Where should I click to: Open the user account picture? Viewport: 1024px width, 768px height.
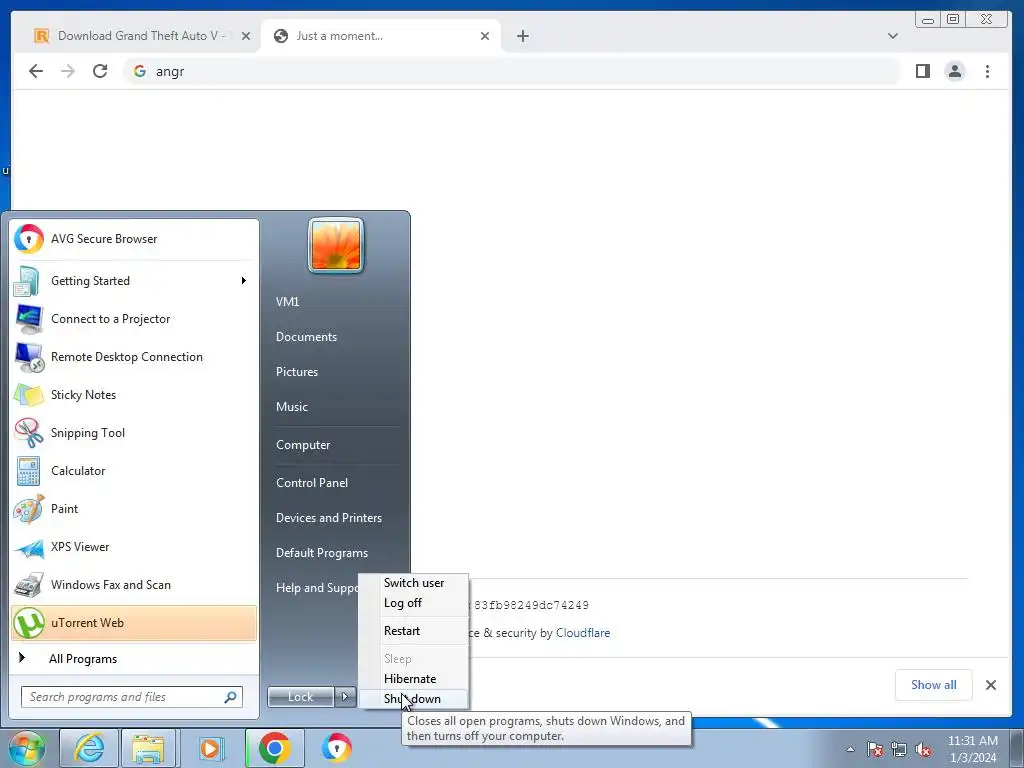pos(336,246)
